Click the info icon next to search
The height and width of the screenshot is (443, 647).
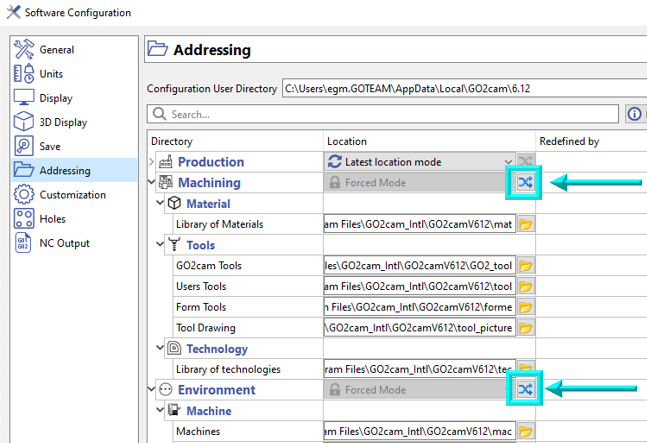[x=633, y=114]
